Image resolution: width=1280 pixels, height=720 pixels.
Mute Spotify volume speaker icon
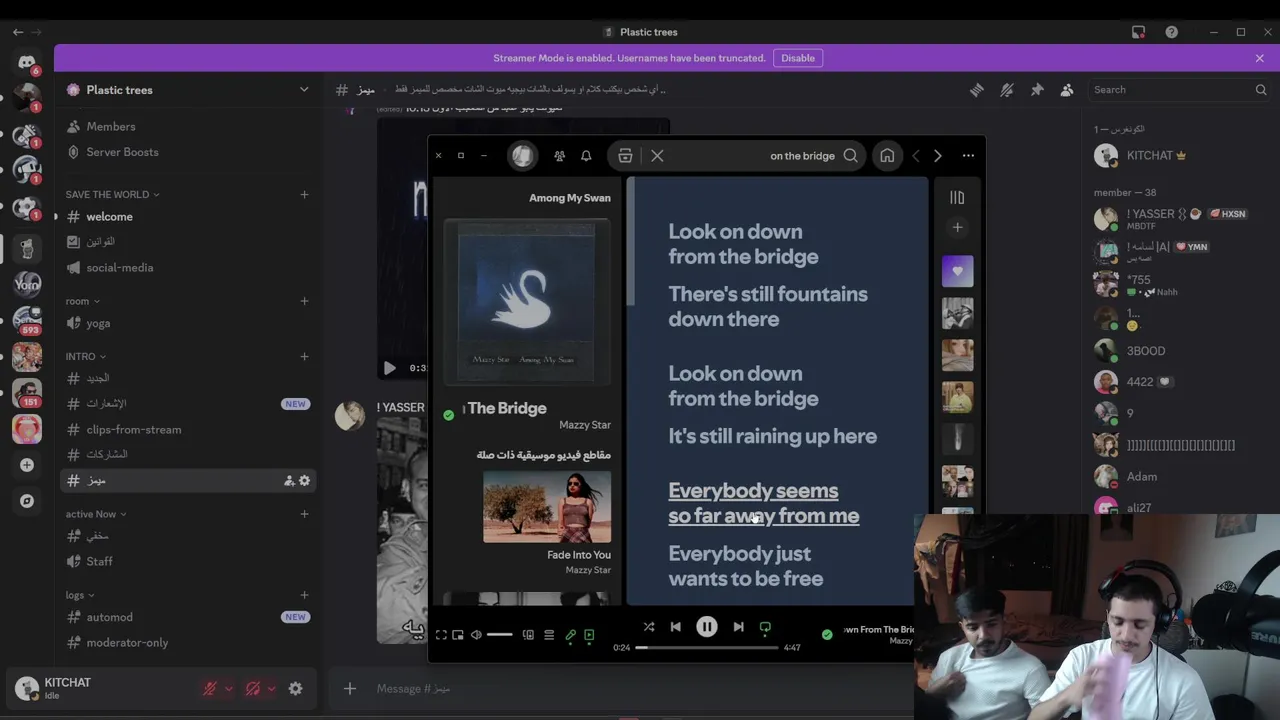(x=476, y=635)
